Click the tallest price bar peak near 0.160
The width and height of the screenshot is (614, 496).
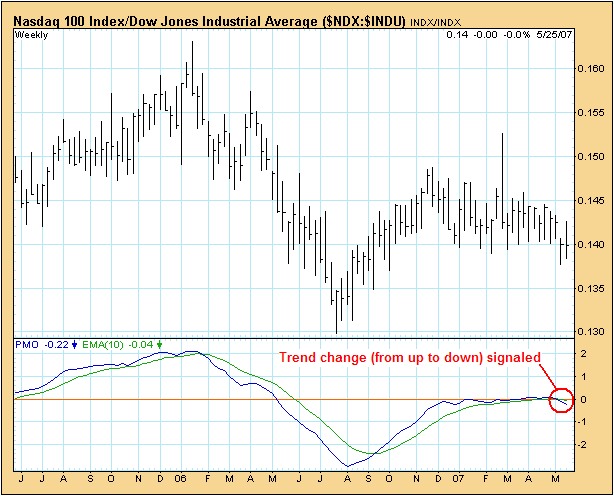click(192, 42)
